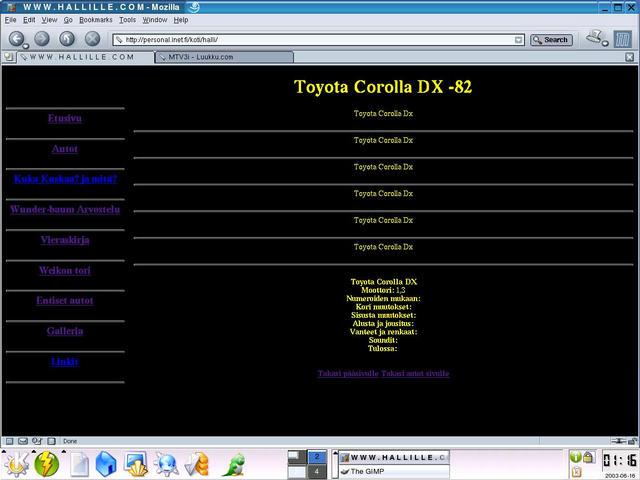Open the Weikon tori link
Screen dimensions: 640x480
point(65,270)
